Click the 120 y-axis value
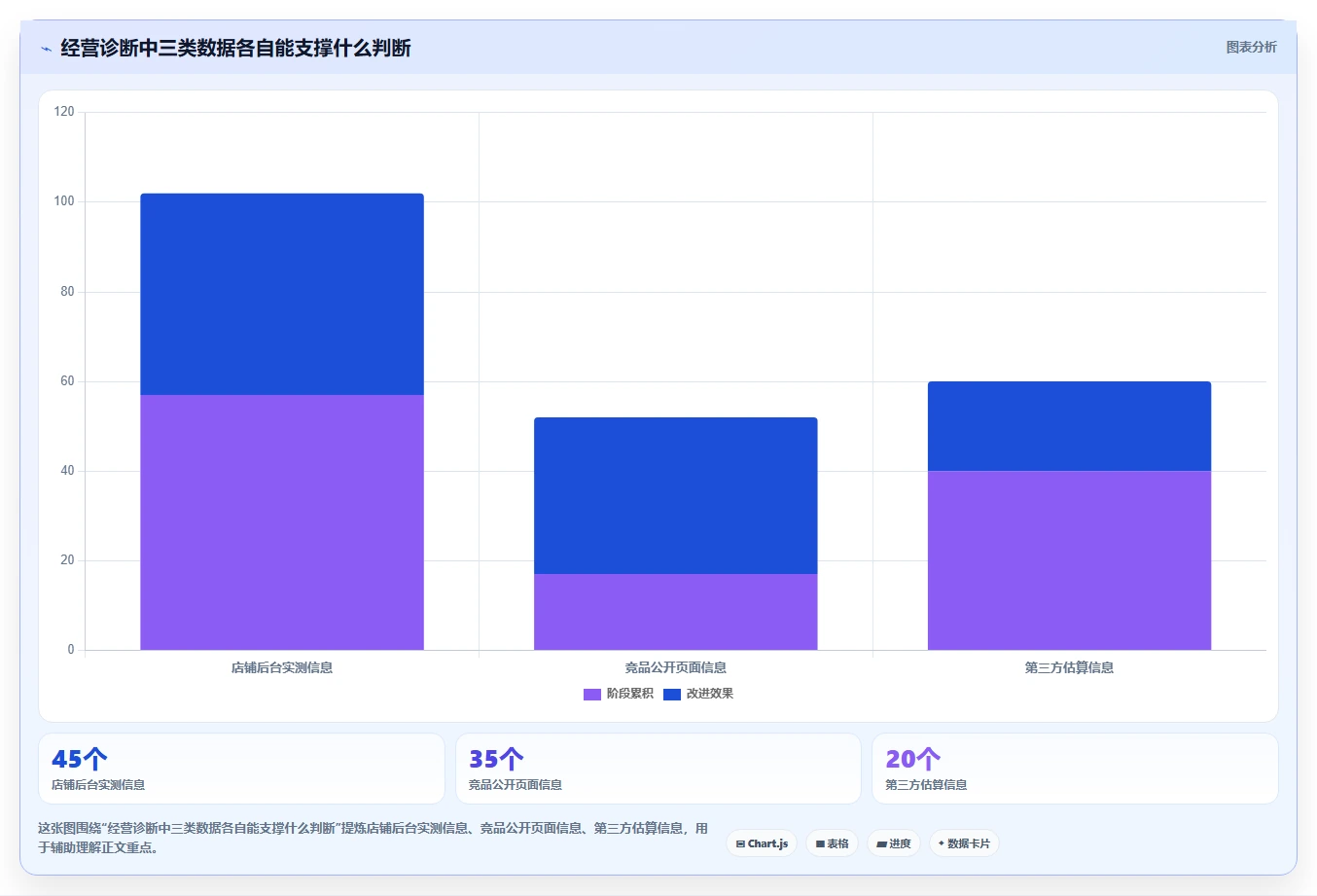This screenshot has width=1317, height=896. pos(64,112)
